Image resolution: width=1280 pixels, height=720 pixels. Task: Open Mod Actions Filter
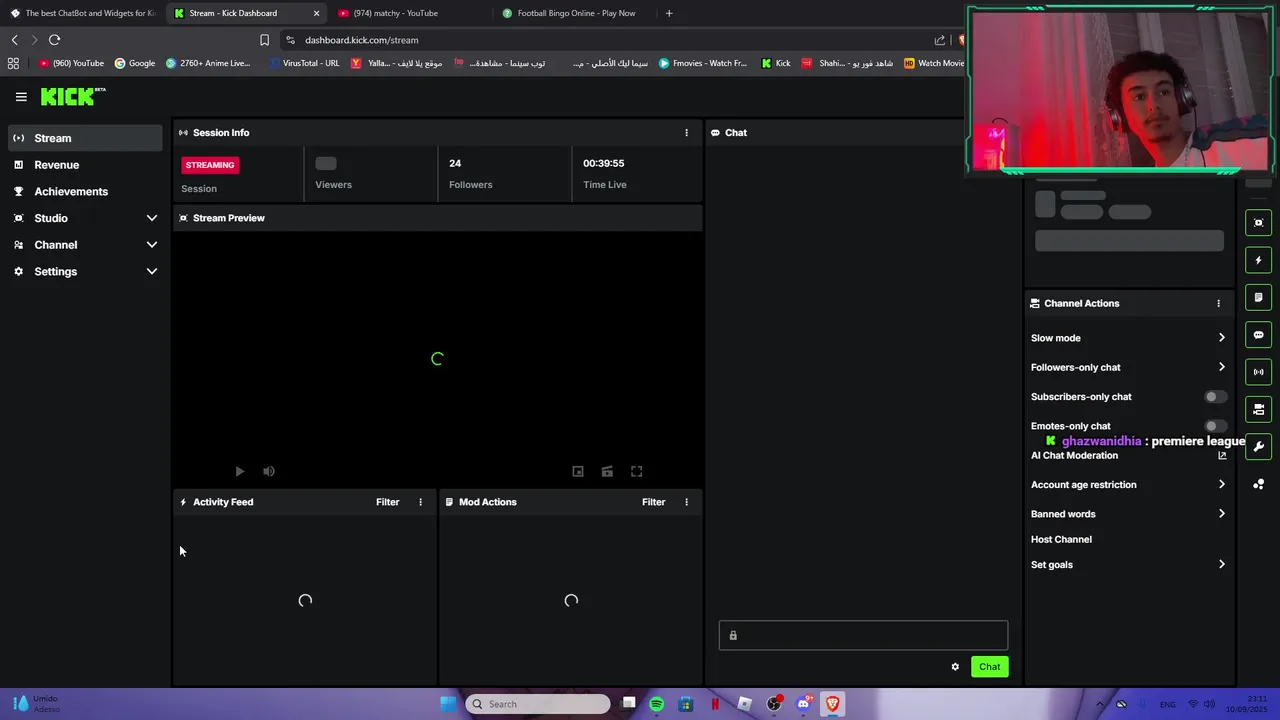point(653,502)
